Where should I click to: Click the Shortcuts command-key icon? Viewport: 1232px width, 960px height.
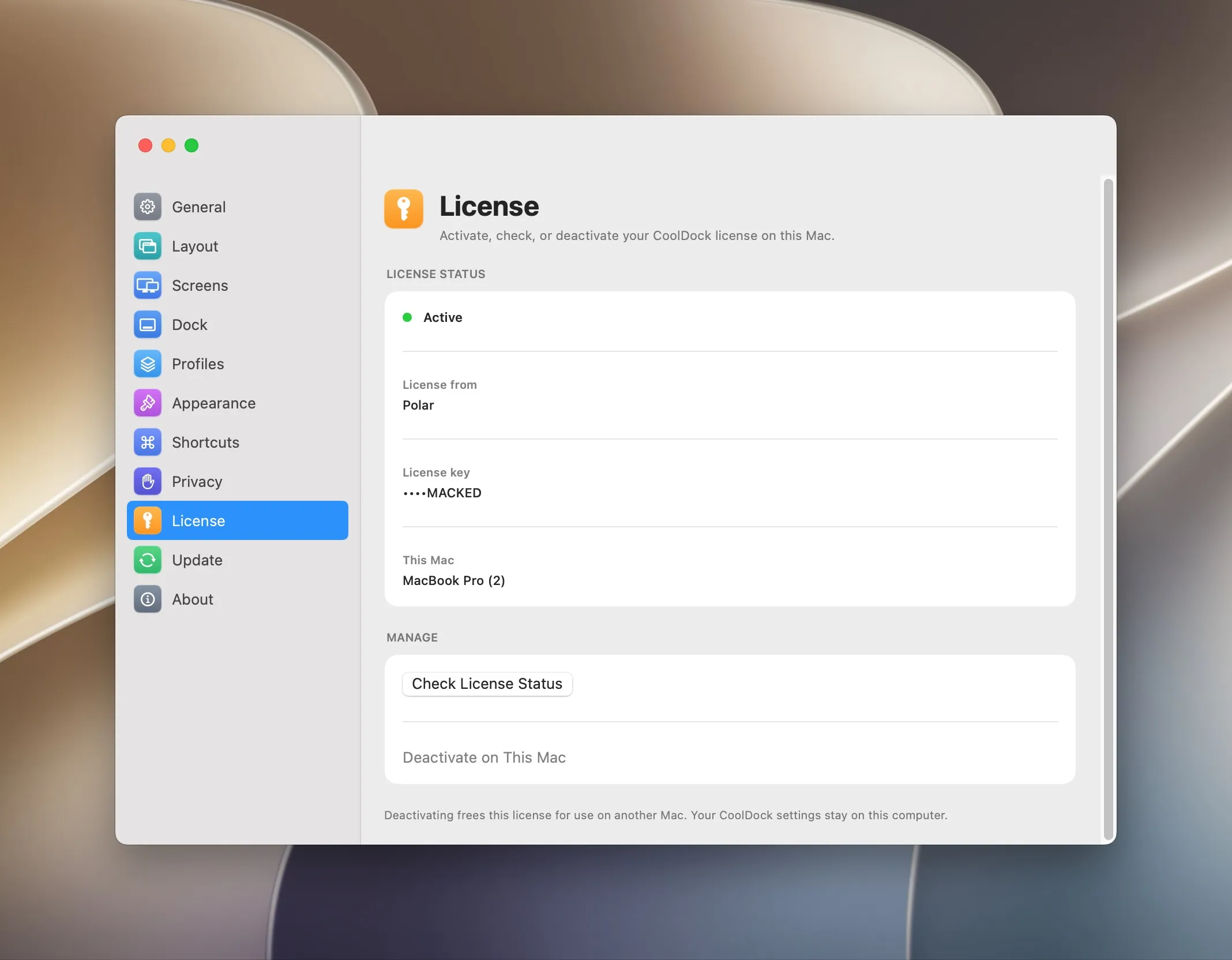[x=148, y=442]
